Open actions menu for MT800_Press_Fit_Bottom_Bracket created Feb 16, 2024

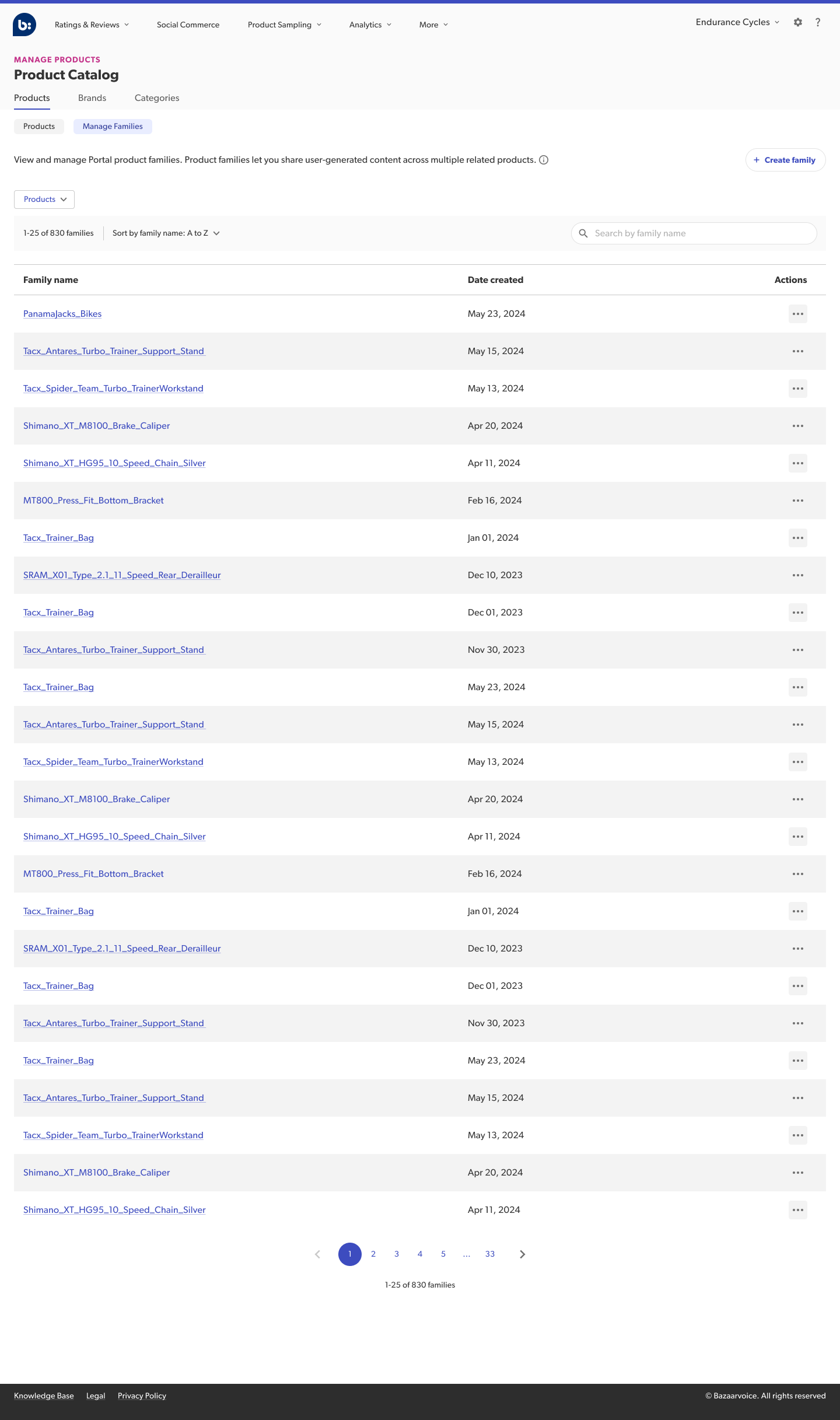coord(797,501)
